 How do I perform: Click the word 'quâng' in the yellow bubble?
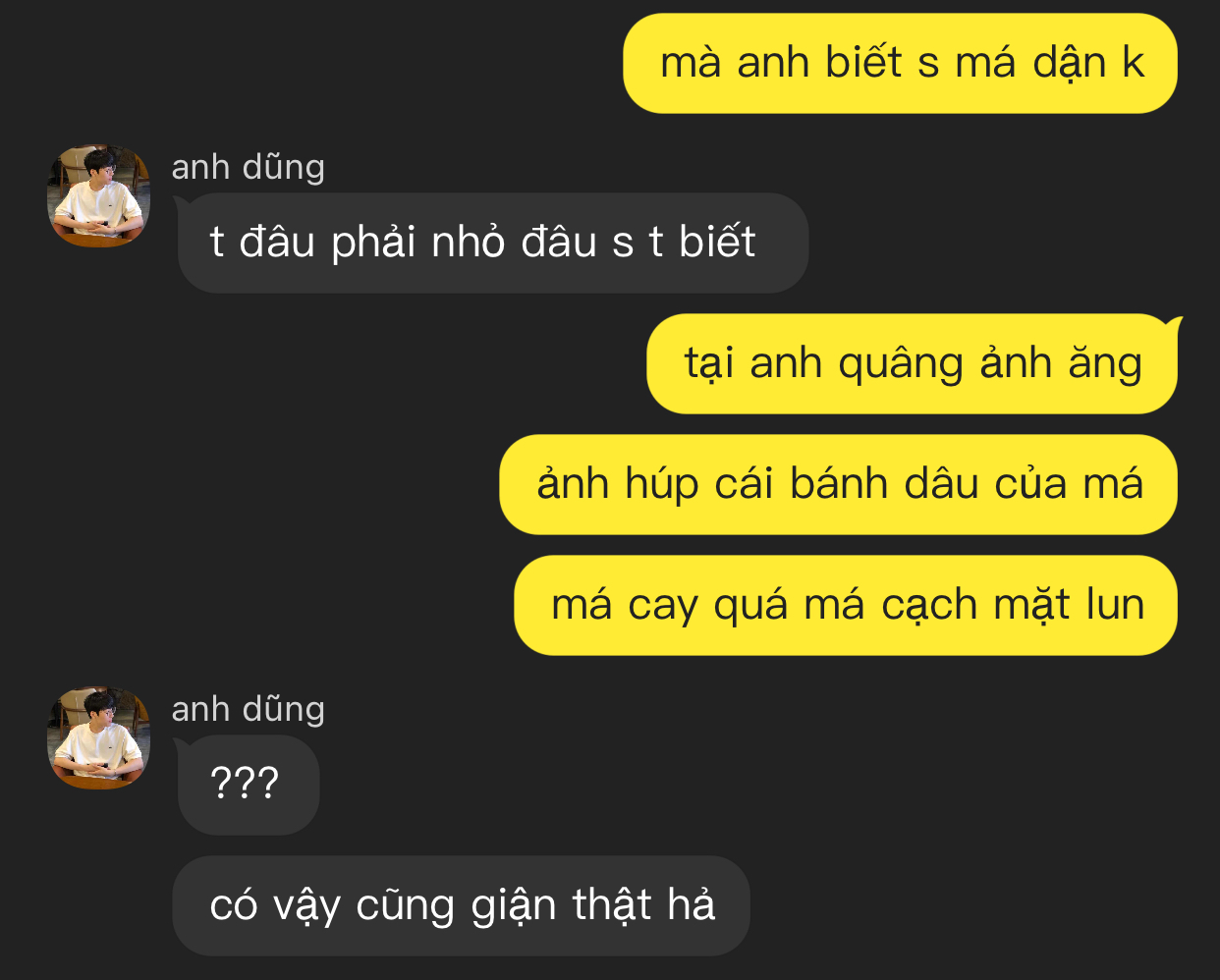point(901,364)
